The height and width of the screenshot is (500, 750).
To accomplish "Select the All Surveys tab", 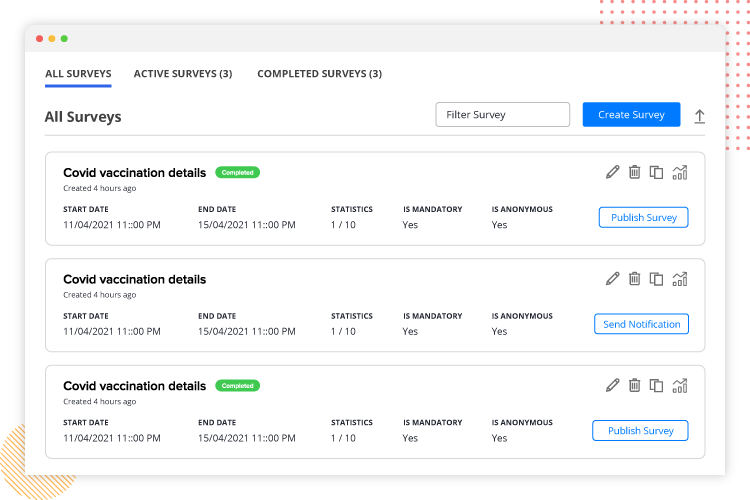I will [x=78, y=74].
